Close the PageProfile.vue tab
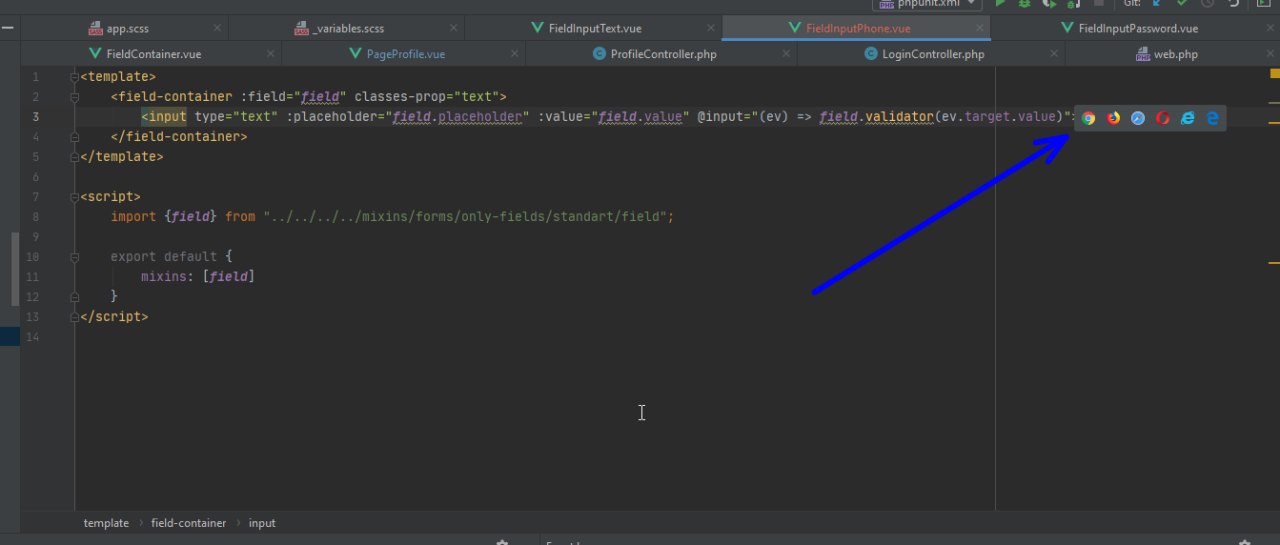The width and height of the screenshot is (1280, 545). [x=514, y=54]
